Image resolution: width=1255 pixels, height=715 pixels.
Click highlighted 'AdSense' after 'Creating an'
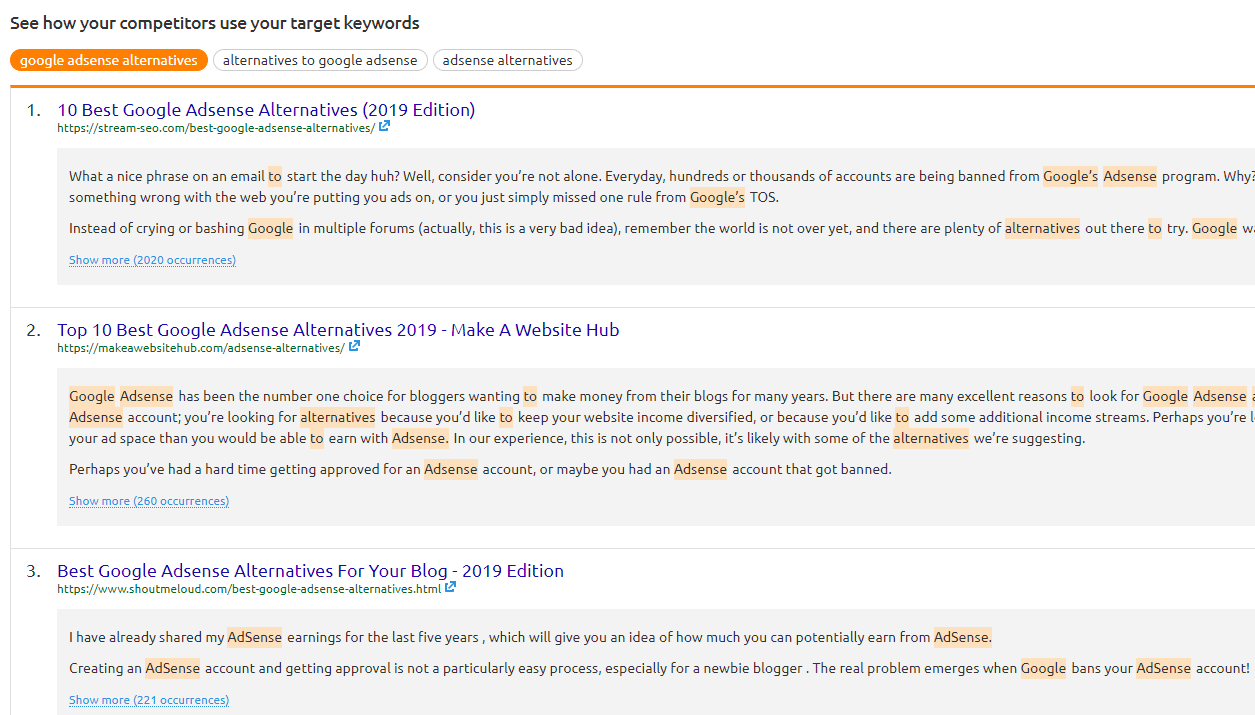click(x=172, y=668)
